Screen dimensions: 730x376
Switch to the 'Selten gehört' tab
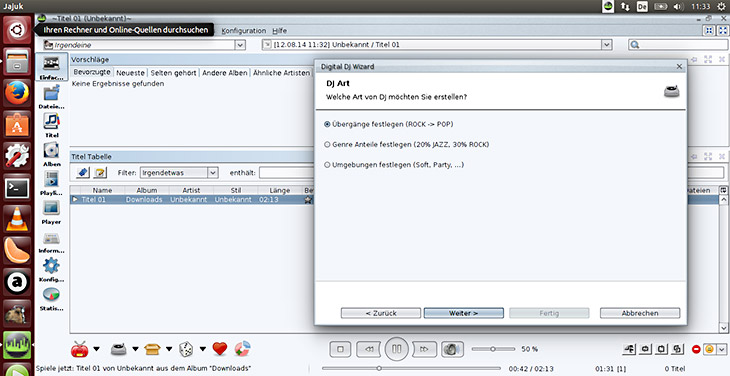[174, 73]
